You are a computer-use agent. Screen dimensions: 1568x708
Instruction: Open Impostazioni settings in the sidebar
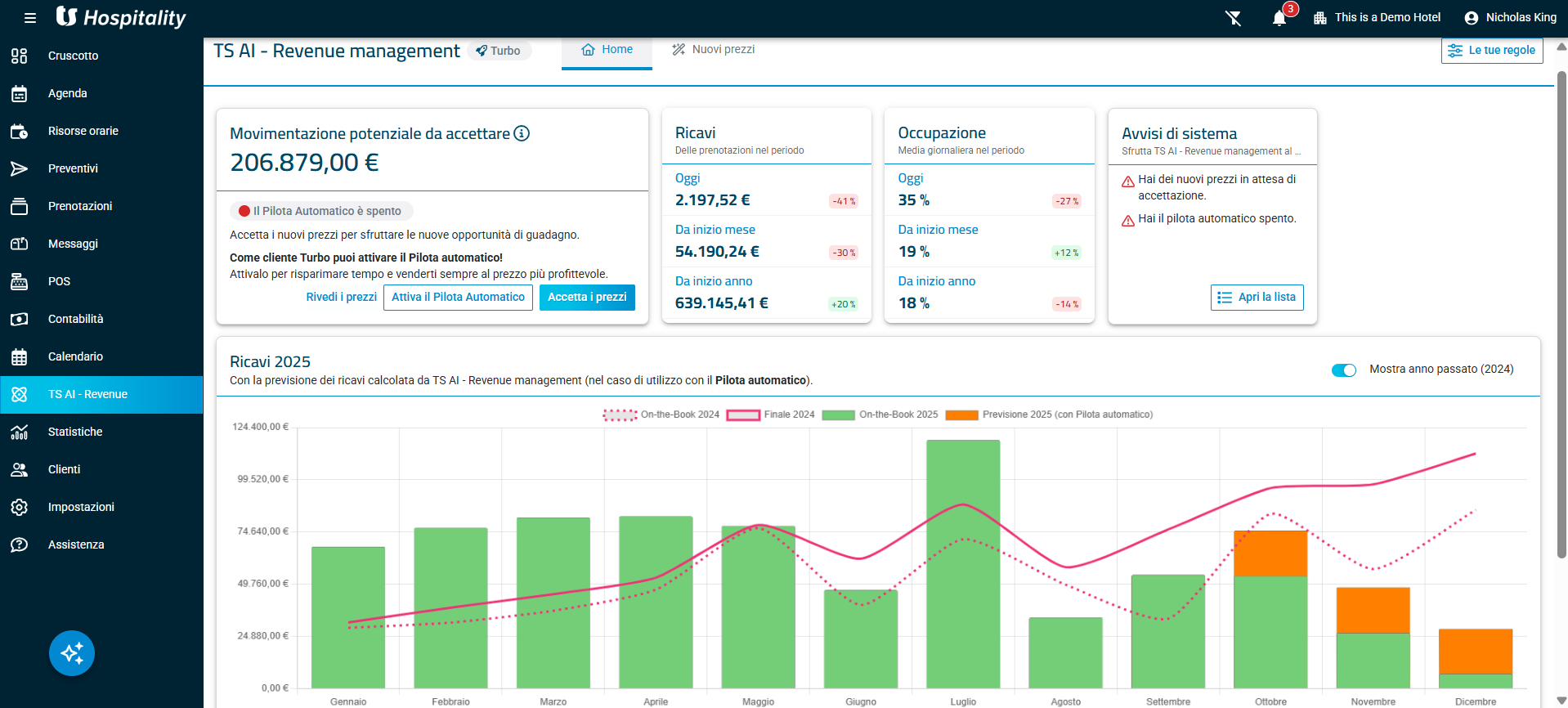click(81, 507)
